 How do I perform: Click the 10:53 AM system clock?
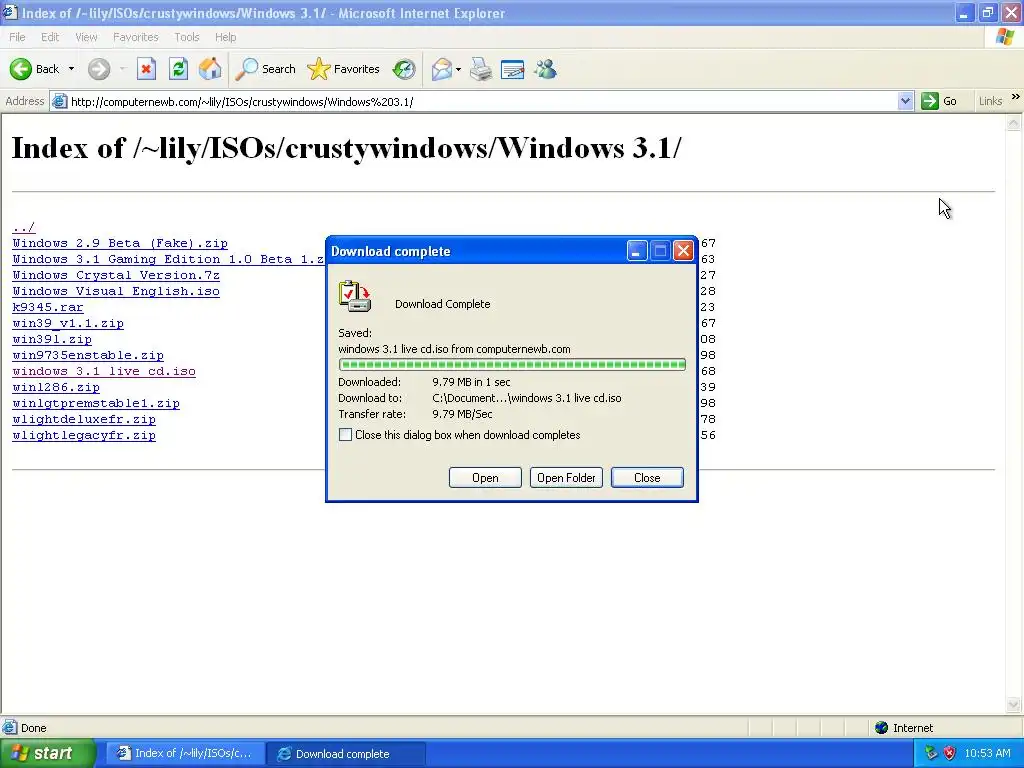[x=987, y=753]
